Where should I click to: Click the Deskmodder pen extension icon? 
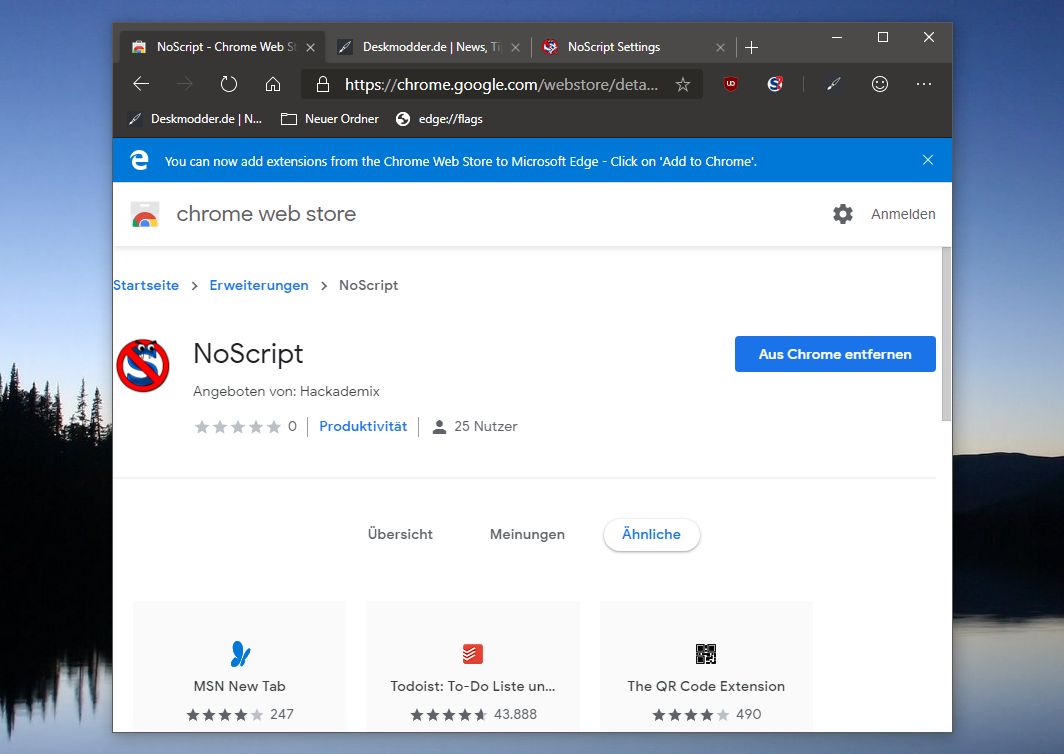tap(834, 84)
